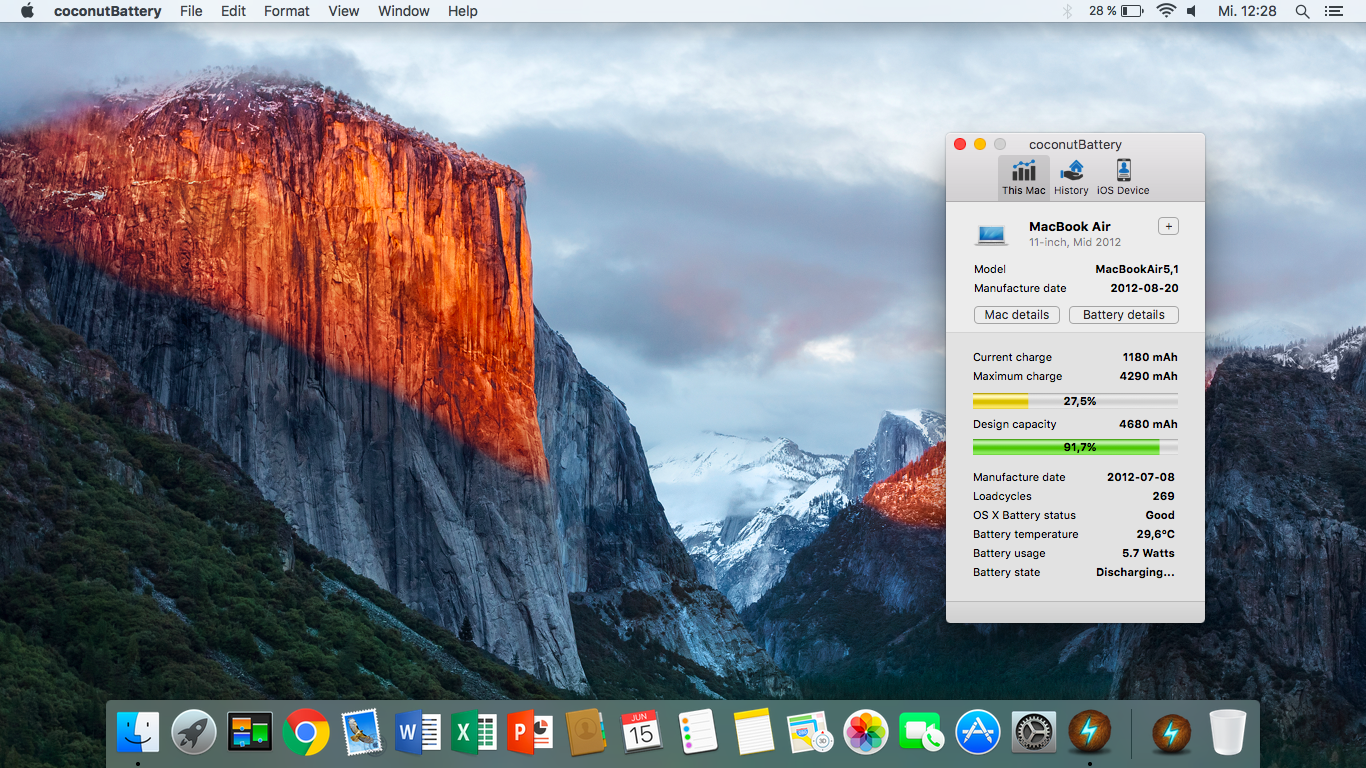The height and width of the screenshot is (768, 1366).
Task: Click running coconutBattery icon next to System Preferences
Action: tap(1090, 732)
